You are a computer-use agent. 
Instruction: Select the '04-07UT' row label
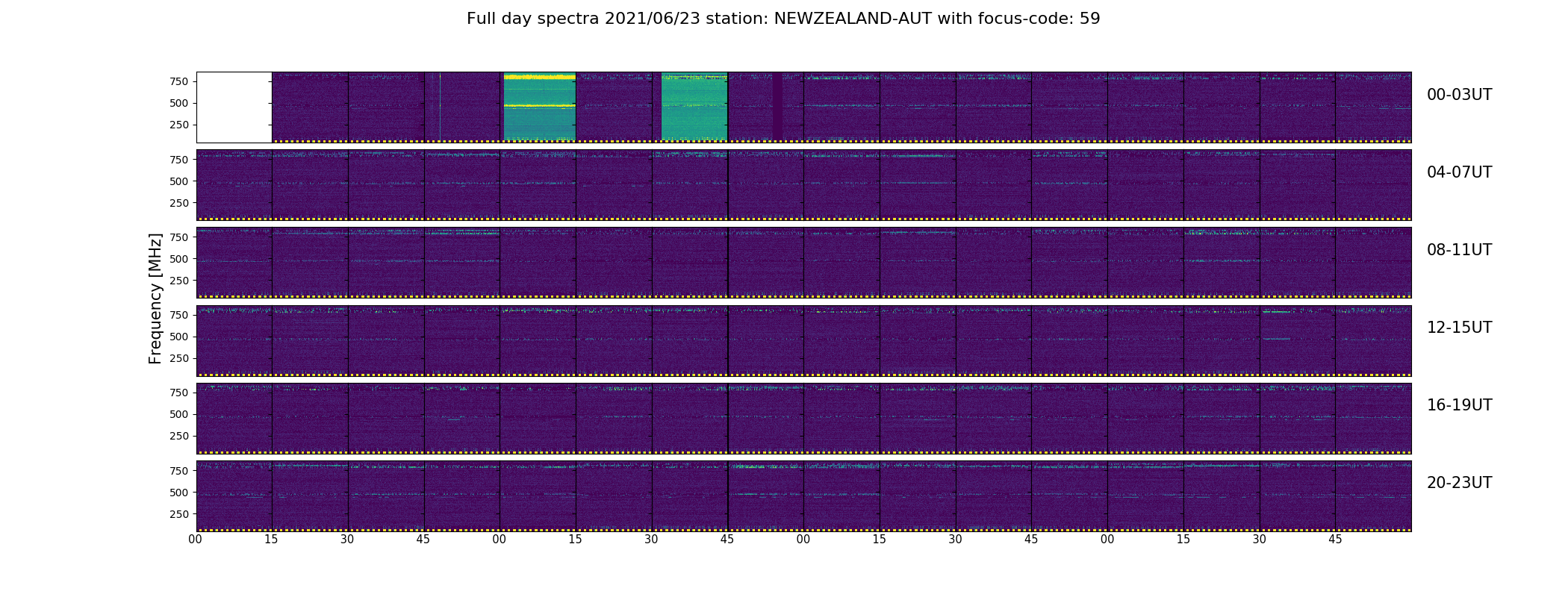click(1459, 172)
